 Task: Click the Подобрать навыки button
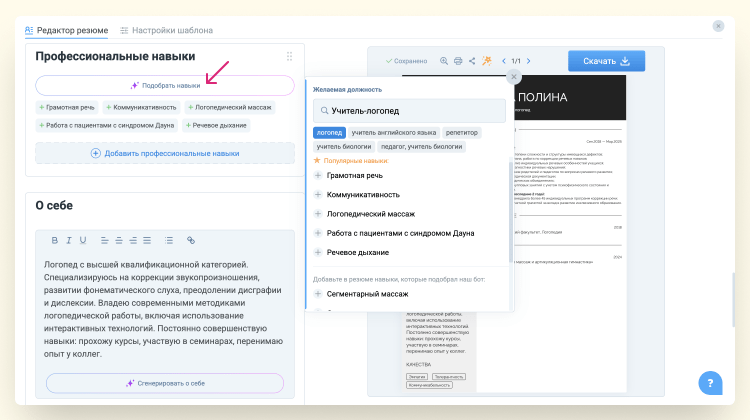pyautogui.click(x=165, y=86)
